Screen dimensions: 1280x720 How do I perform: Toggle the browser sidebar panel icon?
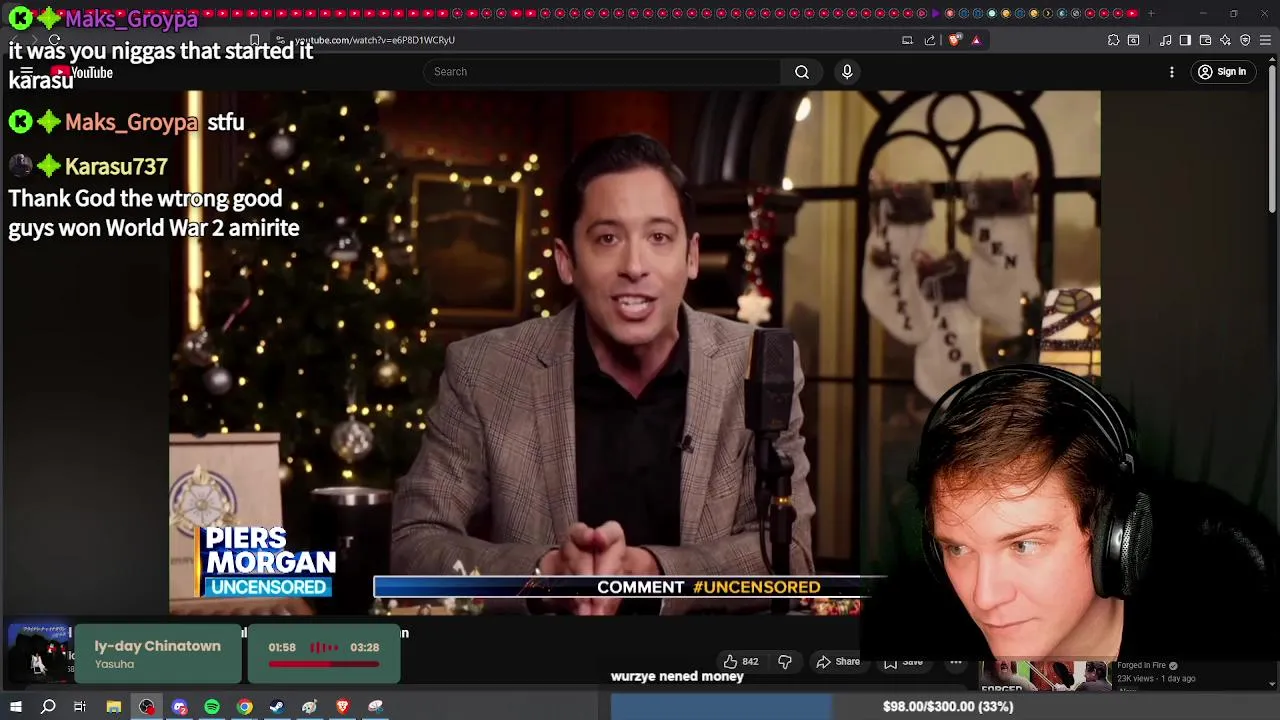coord(1185,40)
